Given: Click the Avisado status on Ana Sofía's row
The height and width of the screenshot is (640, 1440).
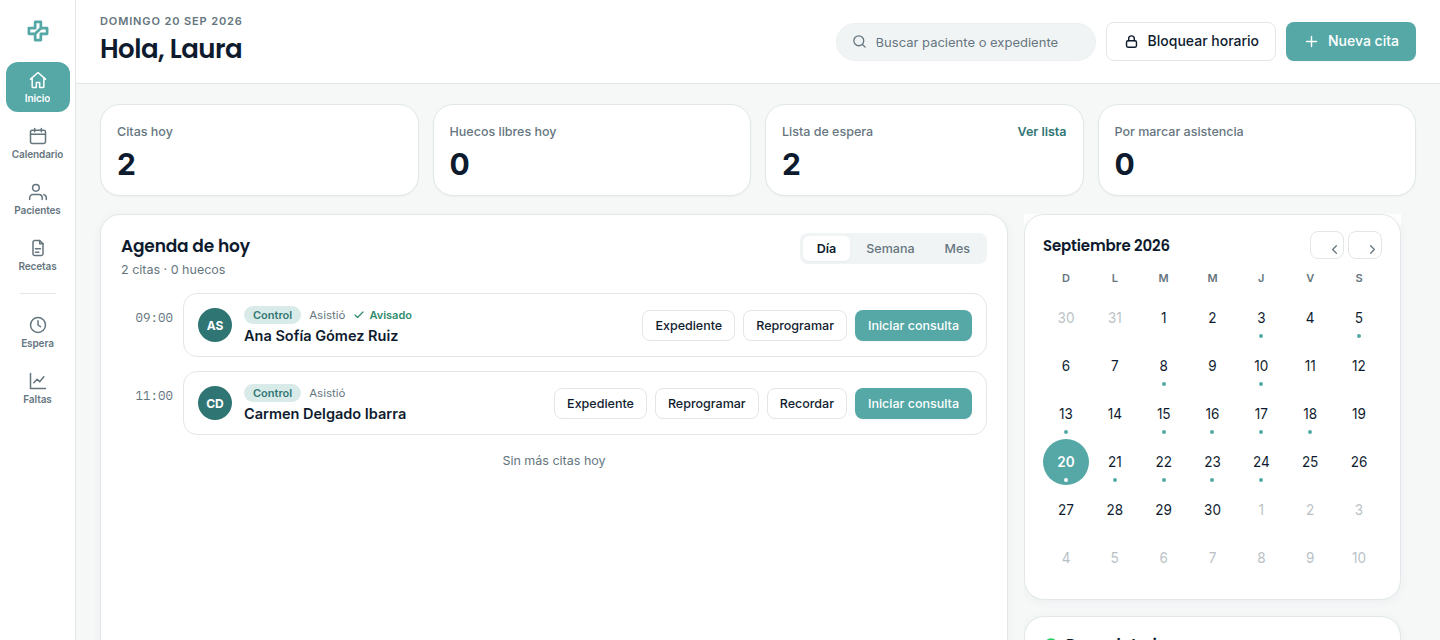Looking at the screenshot, I should click(383, 315).
